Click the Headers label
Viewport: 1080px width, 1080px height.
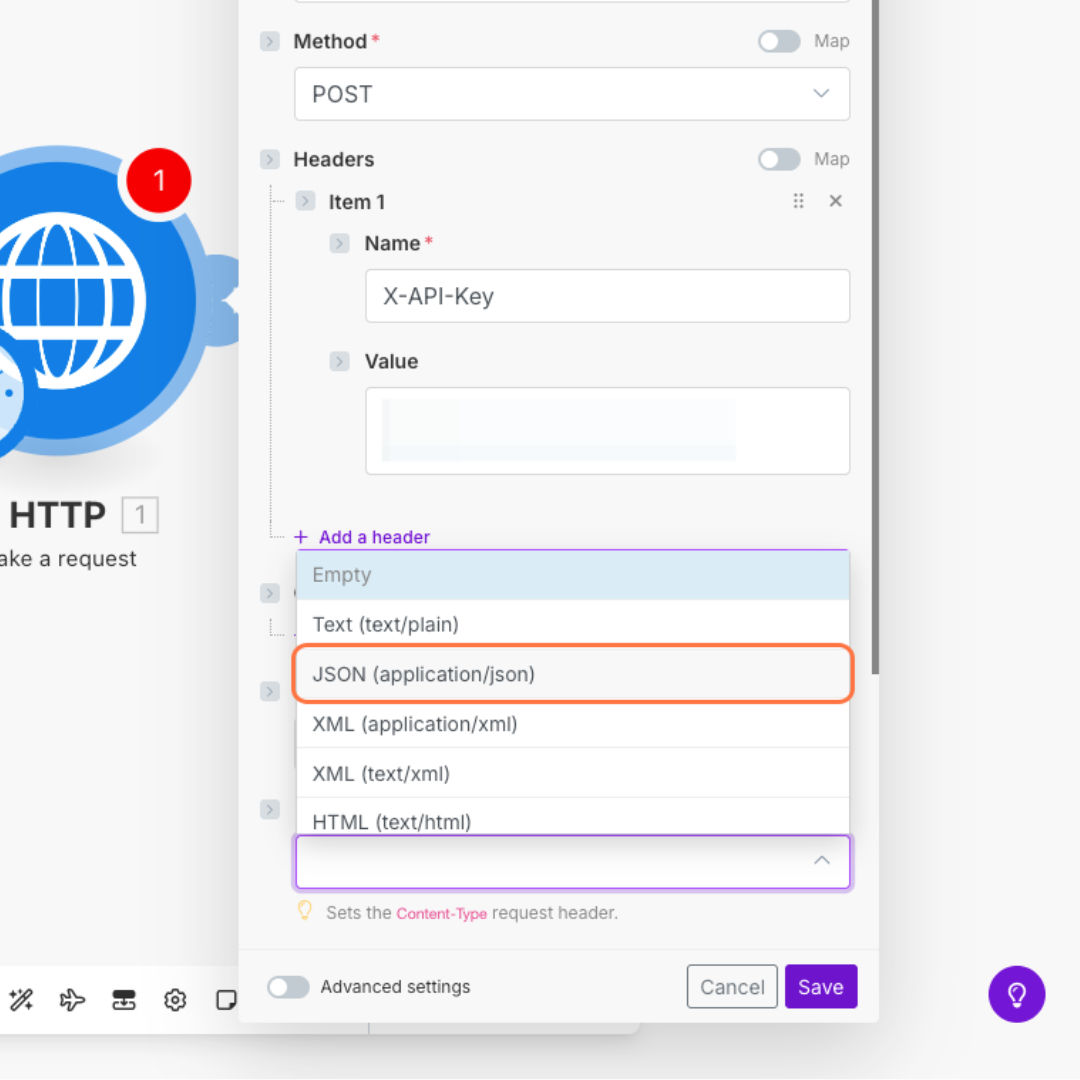334,160
